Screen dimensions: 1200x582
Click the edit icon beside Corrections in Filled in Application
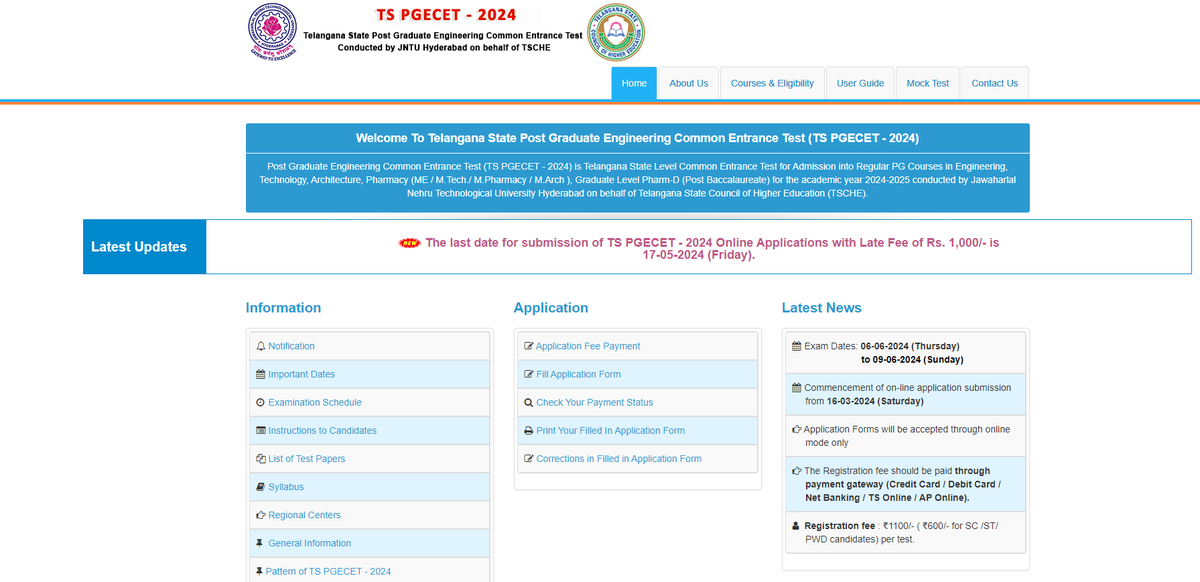coord(529,459)
